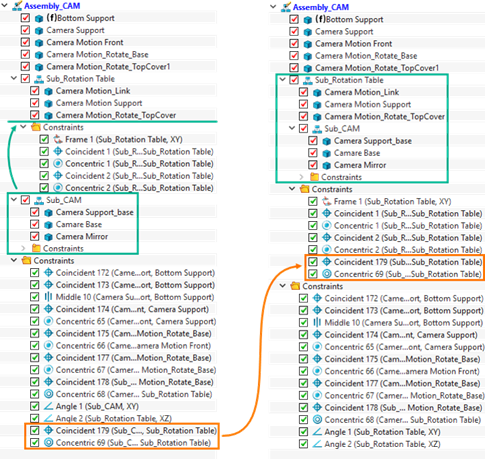Toggle Coincident 172 checkbox in left tree

[x=35, y=273]
